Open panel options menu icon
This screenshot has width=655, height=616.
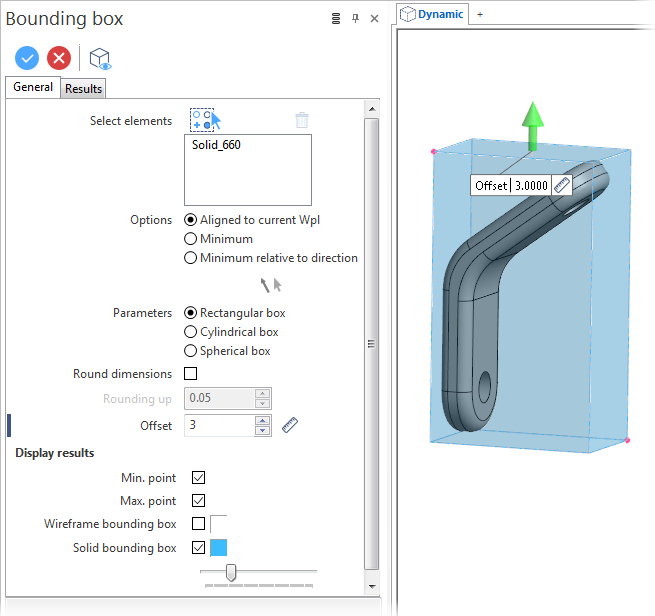[336, 18]
